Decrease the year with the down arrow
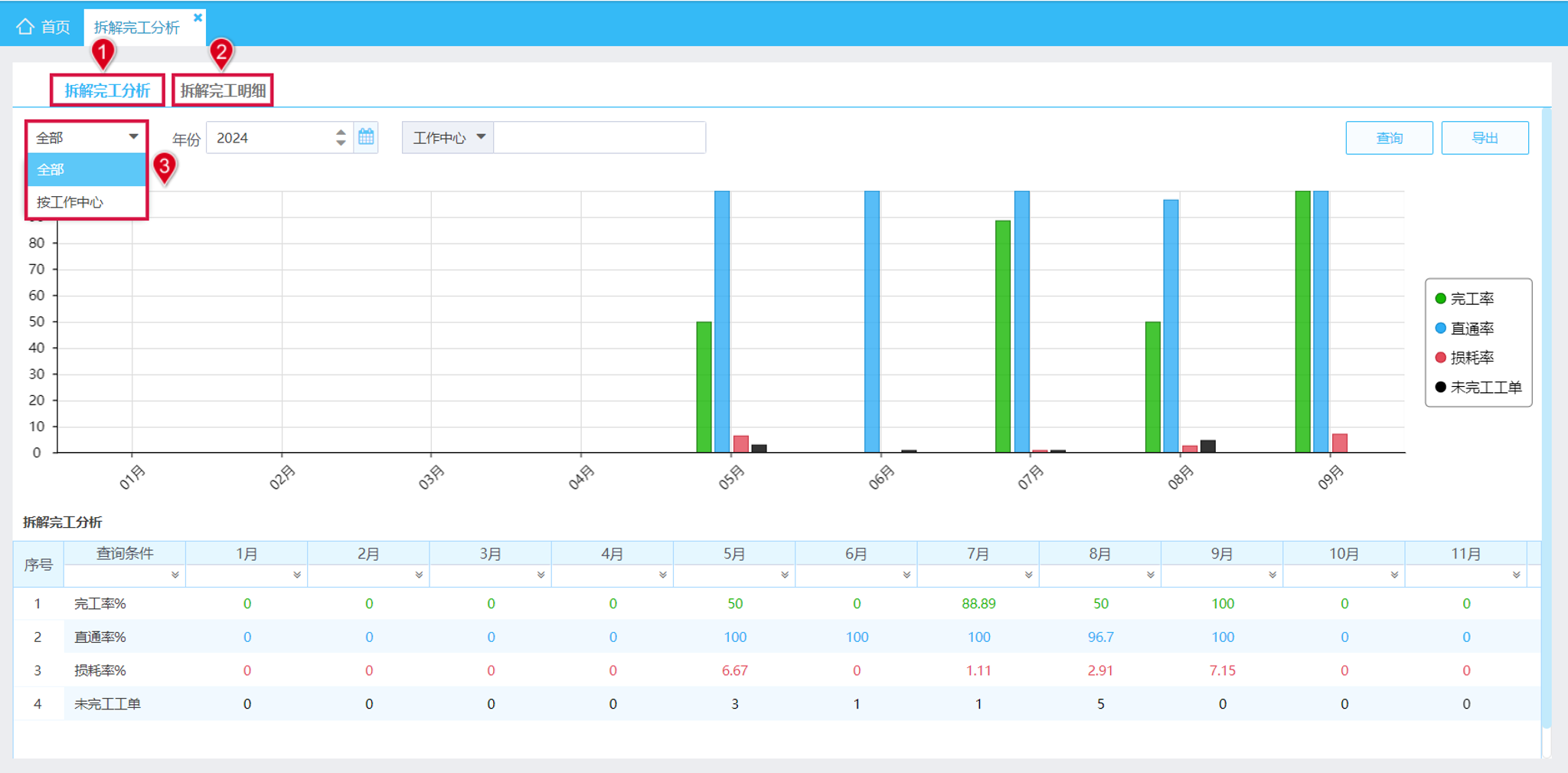The image size is (1568, 773). [341, 142]
